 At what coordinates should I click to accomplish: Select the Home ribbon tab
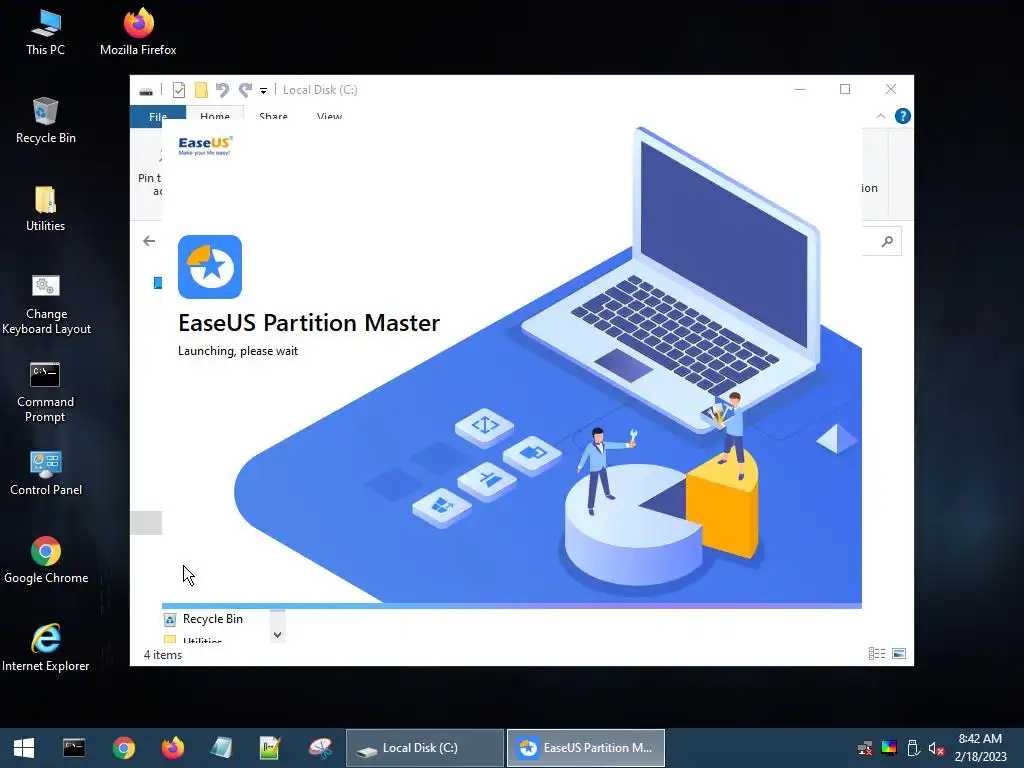point(215,117)
